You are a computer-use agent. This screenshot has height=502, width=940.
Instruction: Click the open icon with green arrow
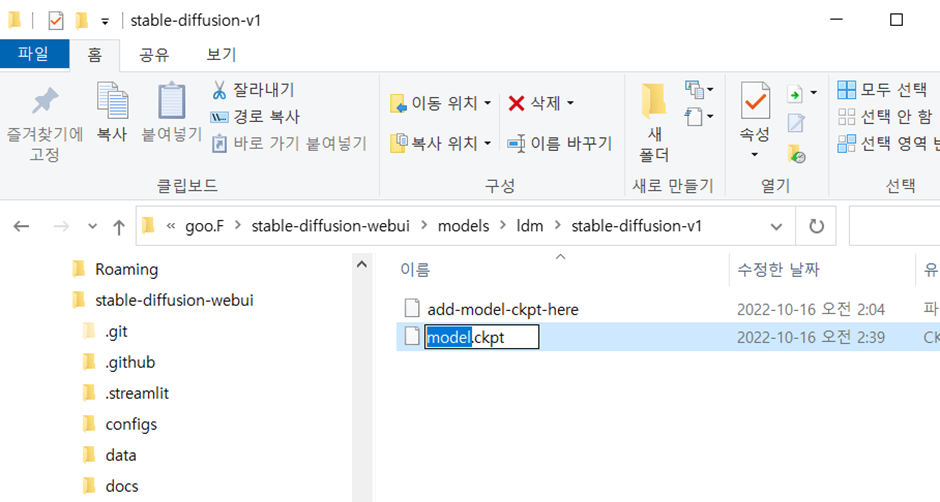tap(795, 94)
